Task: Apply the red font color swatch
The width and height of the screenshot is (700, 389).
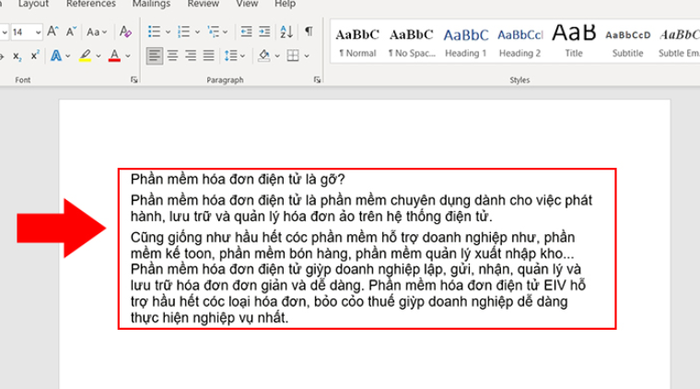Action: 114,56
